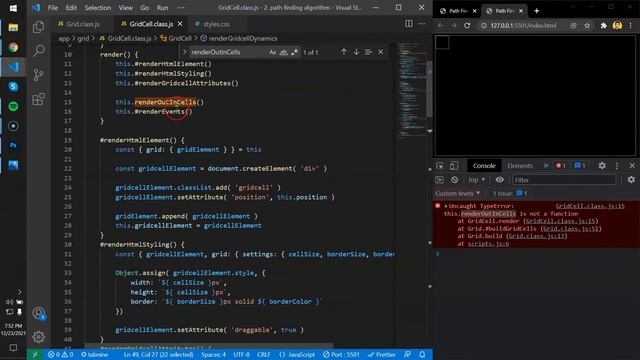
Task: Open the notifications bell in status bar
Action: pyautogui.click(x=422, y=355)
